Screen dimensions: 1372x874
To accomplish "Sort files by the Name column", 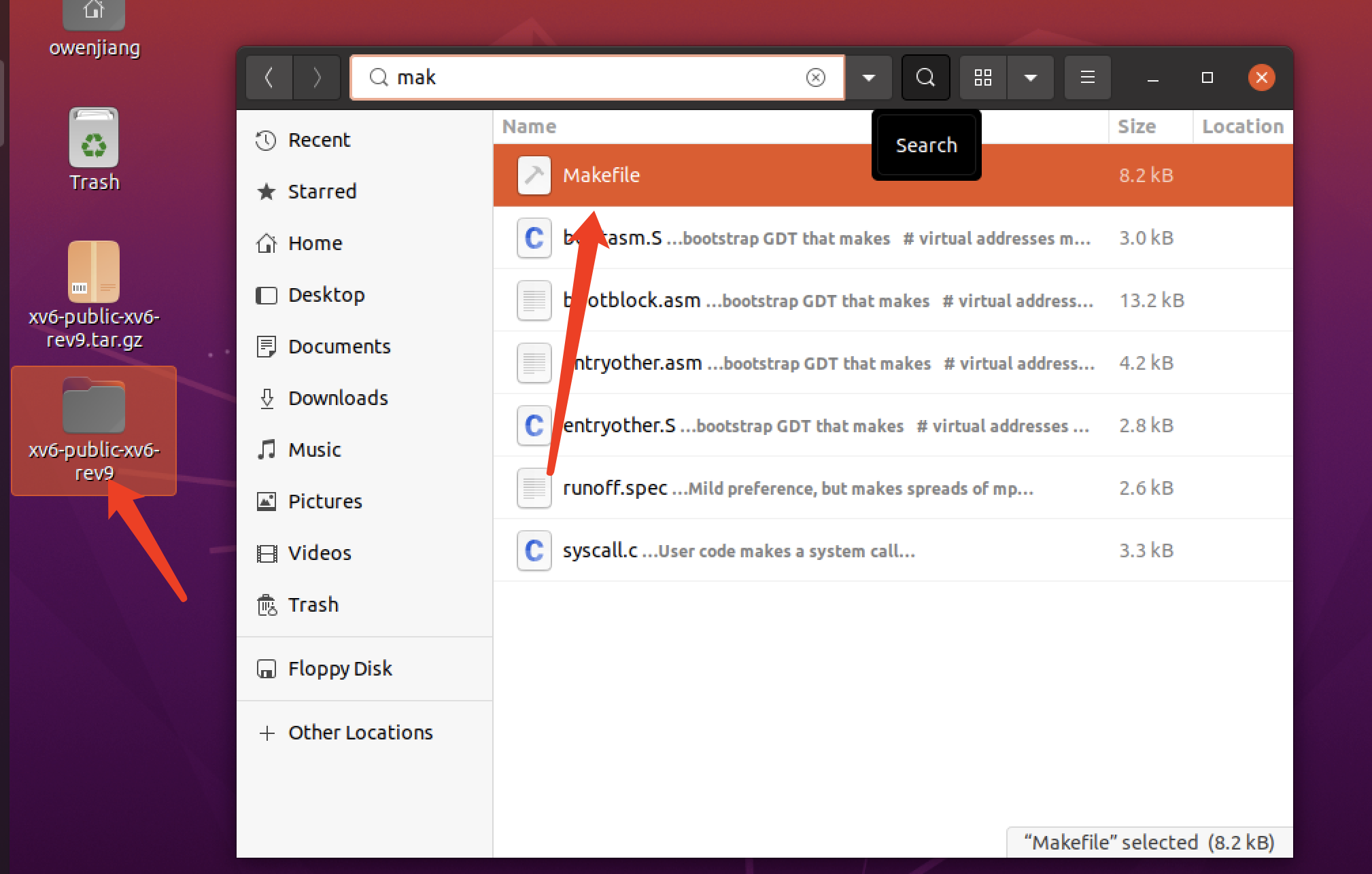I will click(529, 126).
